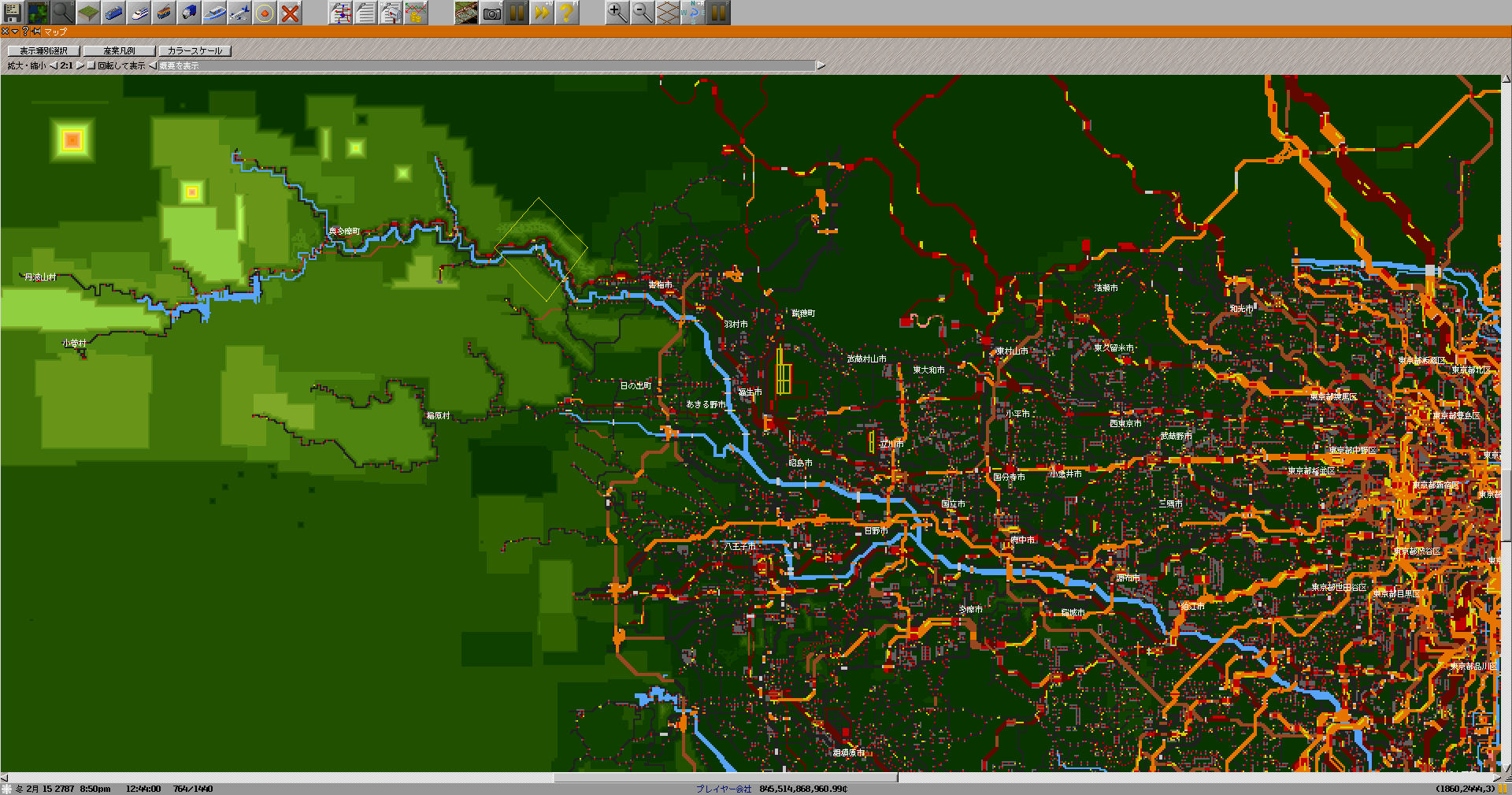This screenshot has height=795, width=1512.
Task: Pause the game with first pause icon
Action: [x=517, y=13]
